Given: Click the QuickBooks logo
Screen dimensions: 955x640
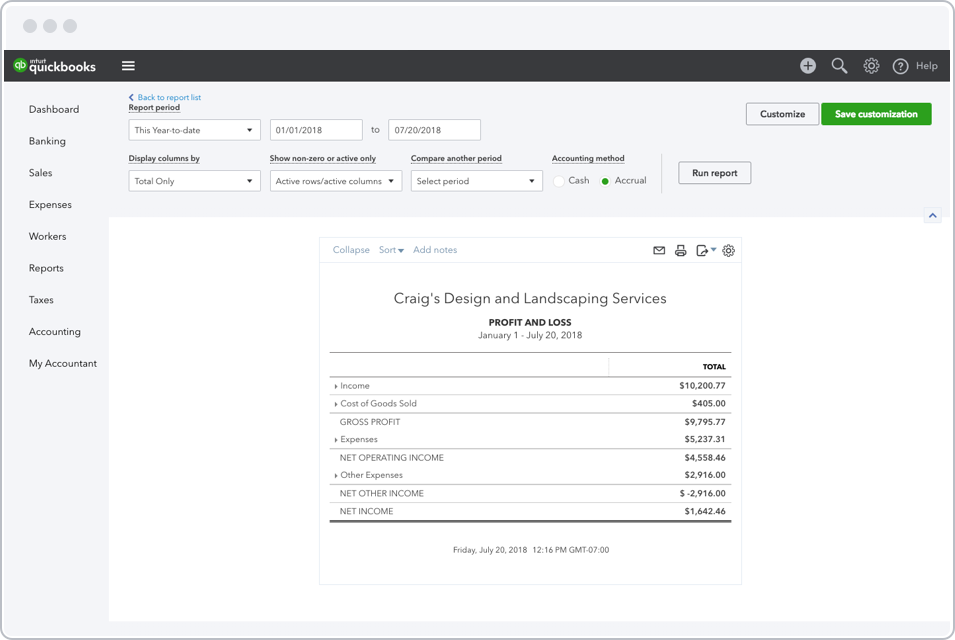Looking at the screenshot, I should click(55, 66).
